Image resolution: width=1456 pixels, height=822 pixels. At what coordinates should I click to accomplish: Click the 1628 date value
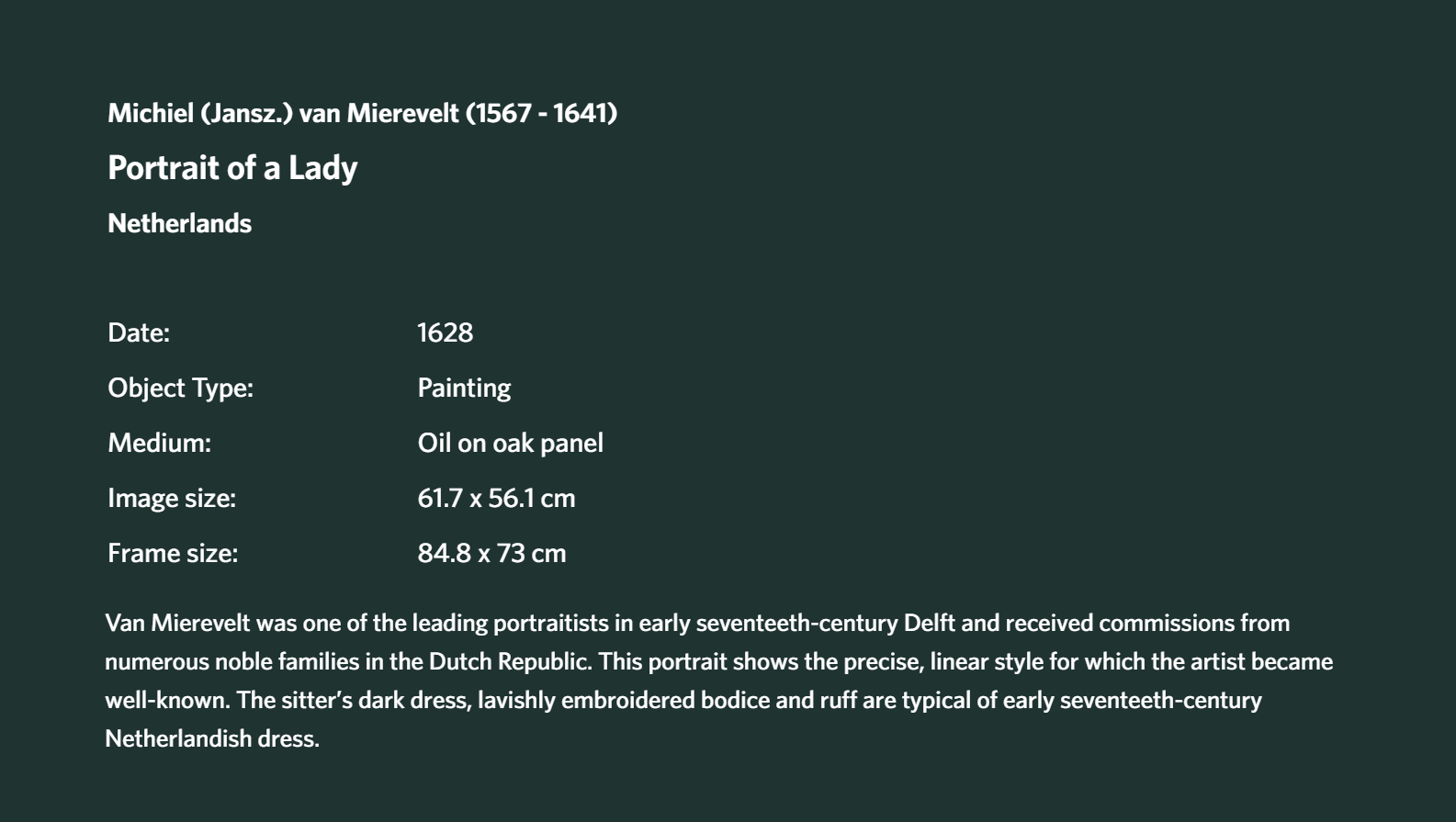click(x=446, y=332)
